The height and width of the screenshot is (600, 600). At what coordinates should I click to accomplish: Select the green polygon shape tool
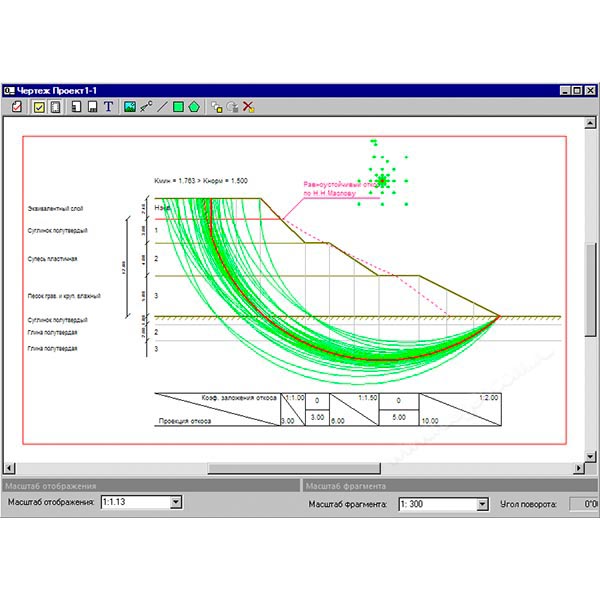tap(194, 107)
